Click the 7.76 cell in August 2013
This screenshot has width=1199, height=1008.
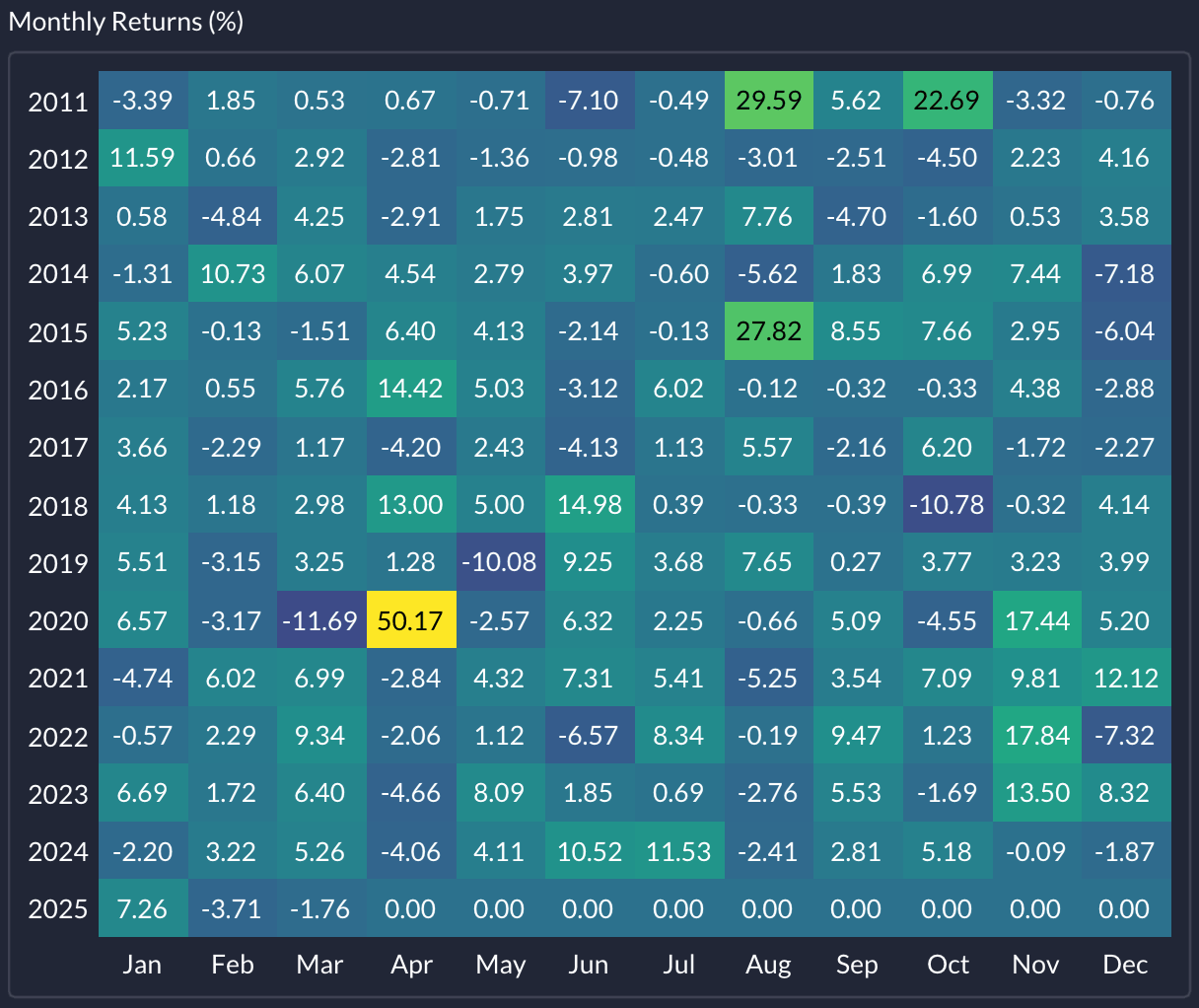tap(768, 216)
